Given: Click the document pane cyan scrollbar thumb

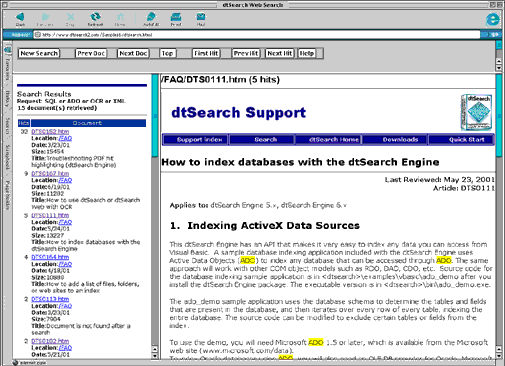Looking at the screenshot, I should (x=499, y=116).
